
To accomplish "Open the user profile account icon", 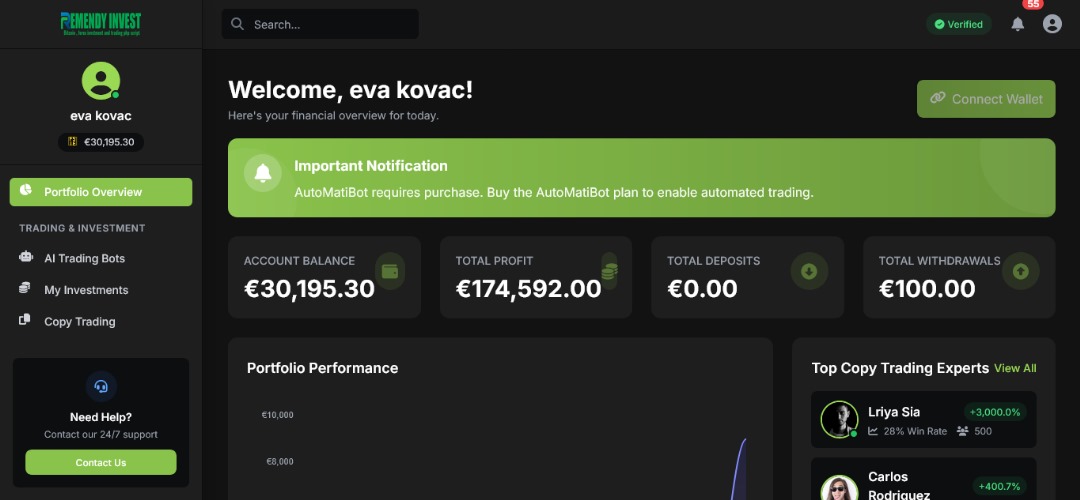I will pos(1052,24).
